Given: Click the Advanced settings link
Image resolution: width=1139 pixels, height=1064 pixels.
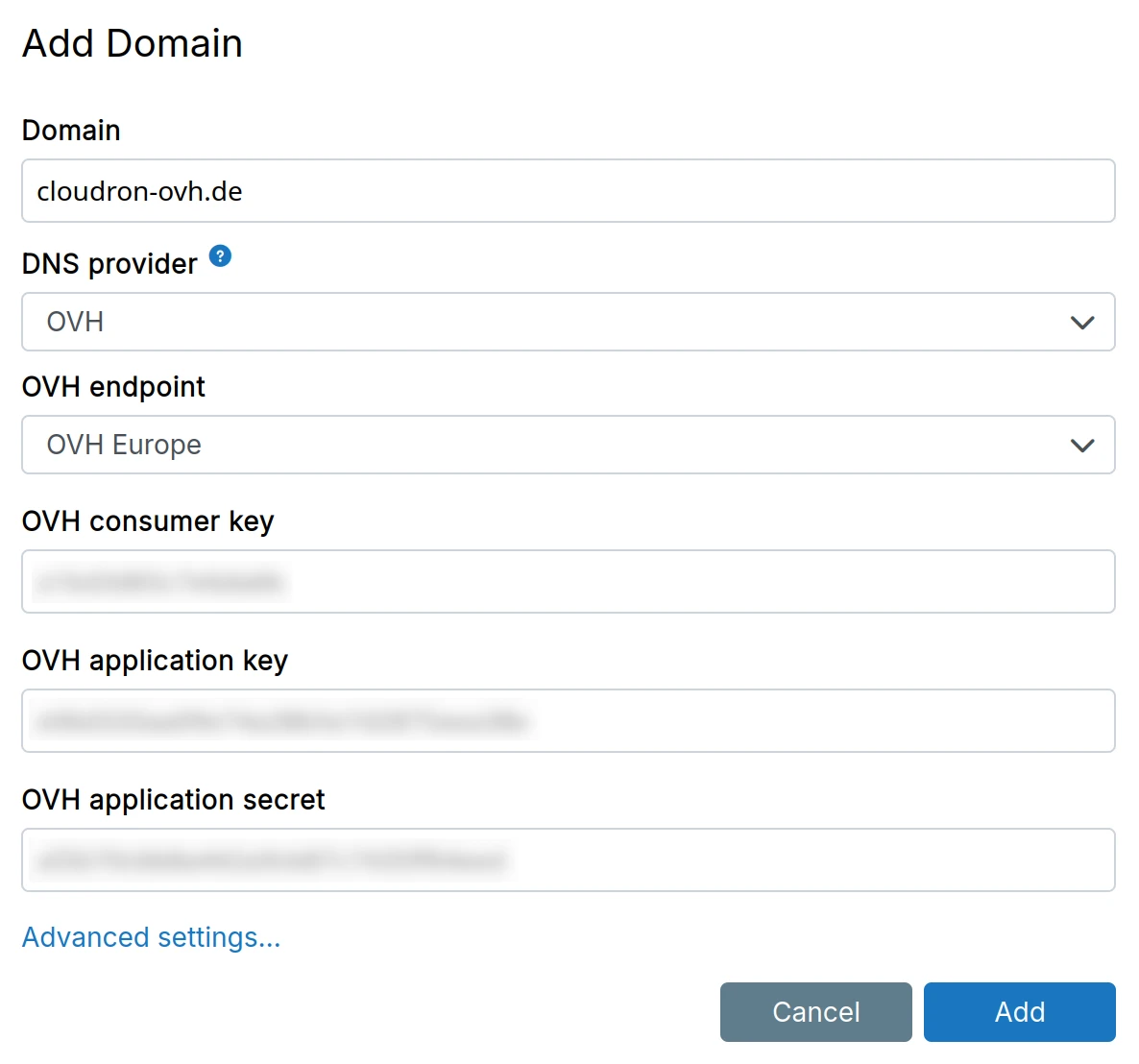Looking at the screenshot, I should point(151,937).
